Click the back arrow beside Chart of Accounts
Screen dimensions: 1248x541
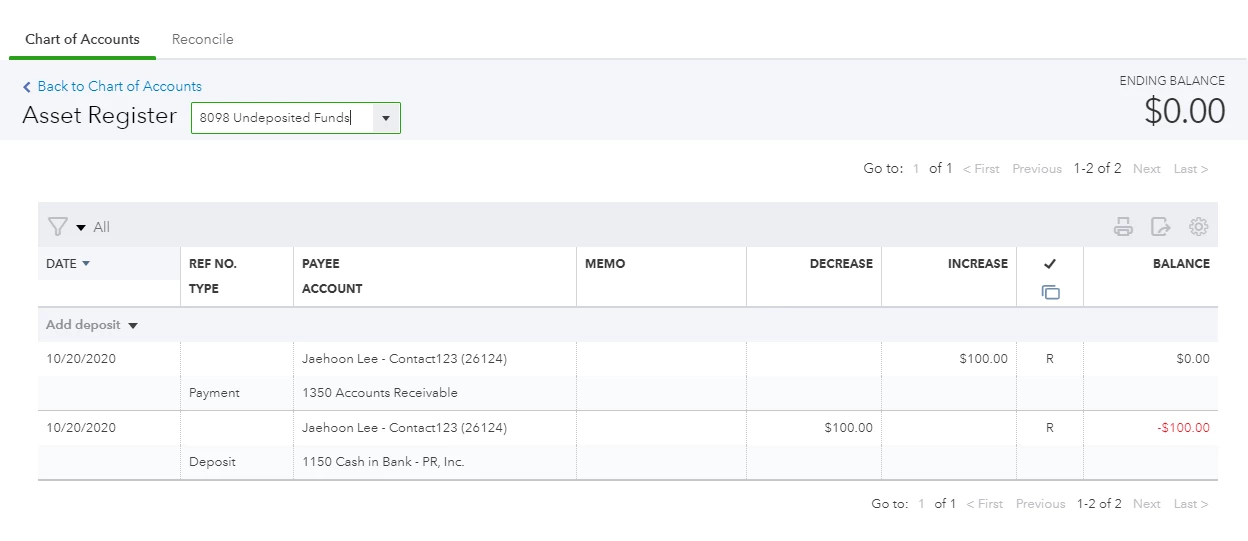click(x=27, y=87)
